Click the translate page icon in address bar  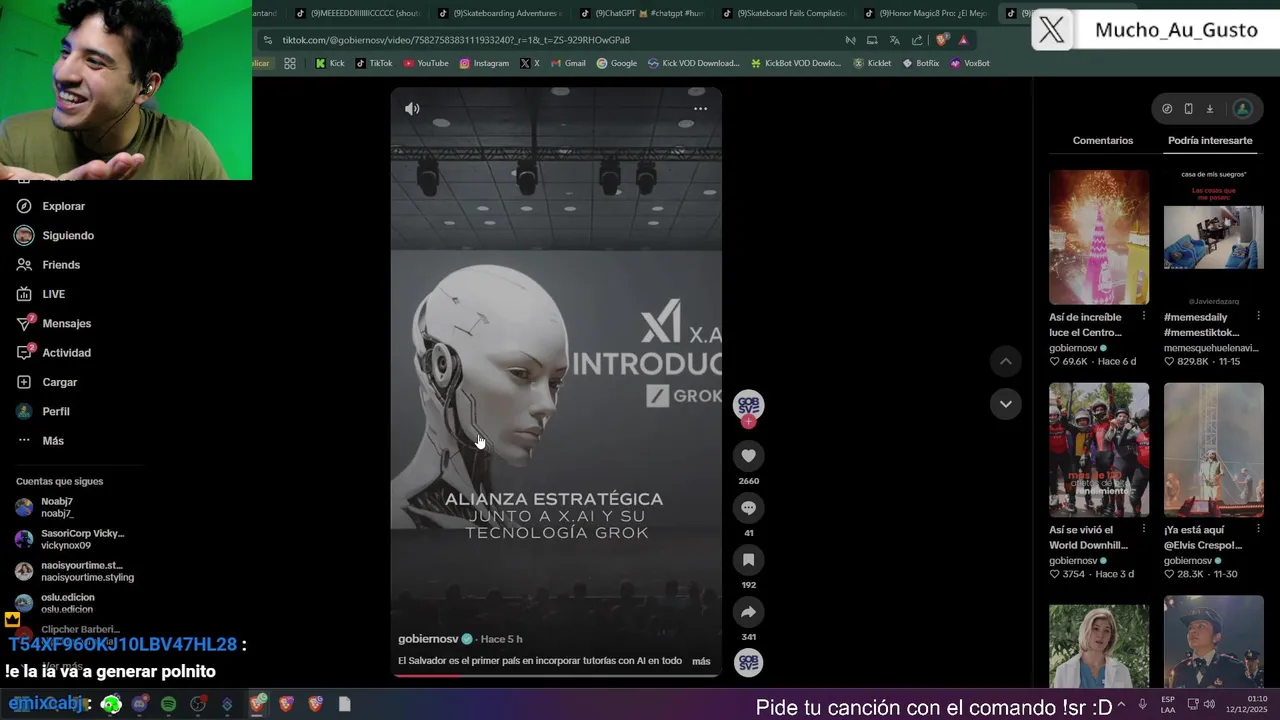click(x=894, y=40)
